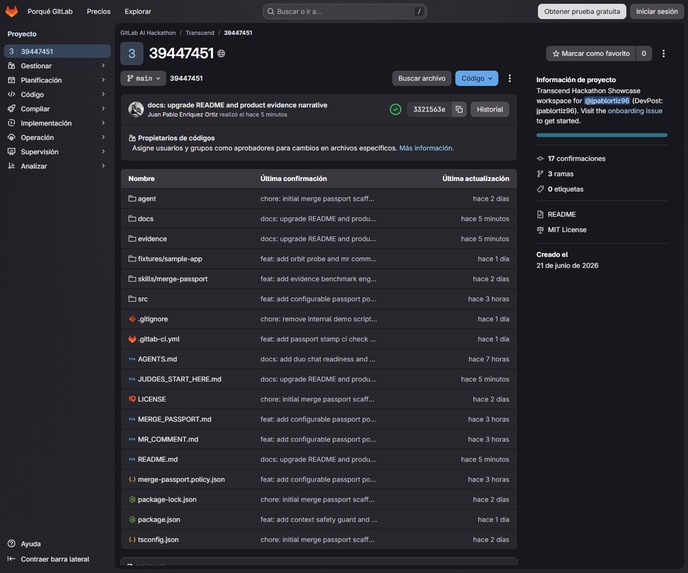Click Historial button
This screenshot has height=573, width=688.
(490, 109)
